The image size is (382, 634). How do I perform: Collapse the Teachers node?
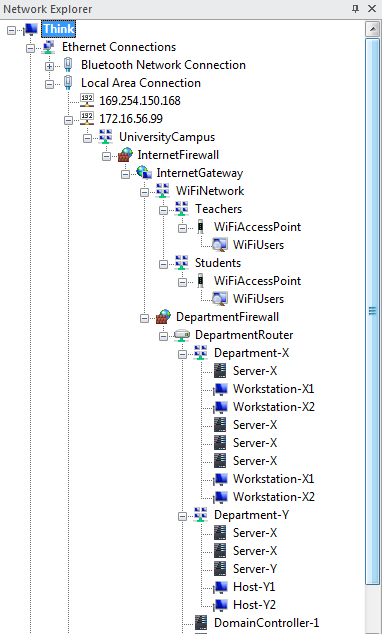pos(163,210)
